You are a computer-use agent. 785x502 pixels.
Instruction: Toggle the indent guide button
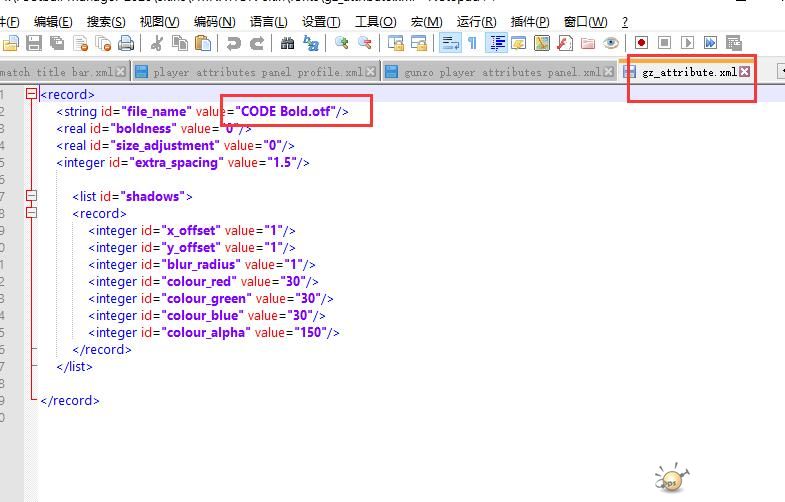click(496, 43)
